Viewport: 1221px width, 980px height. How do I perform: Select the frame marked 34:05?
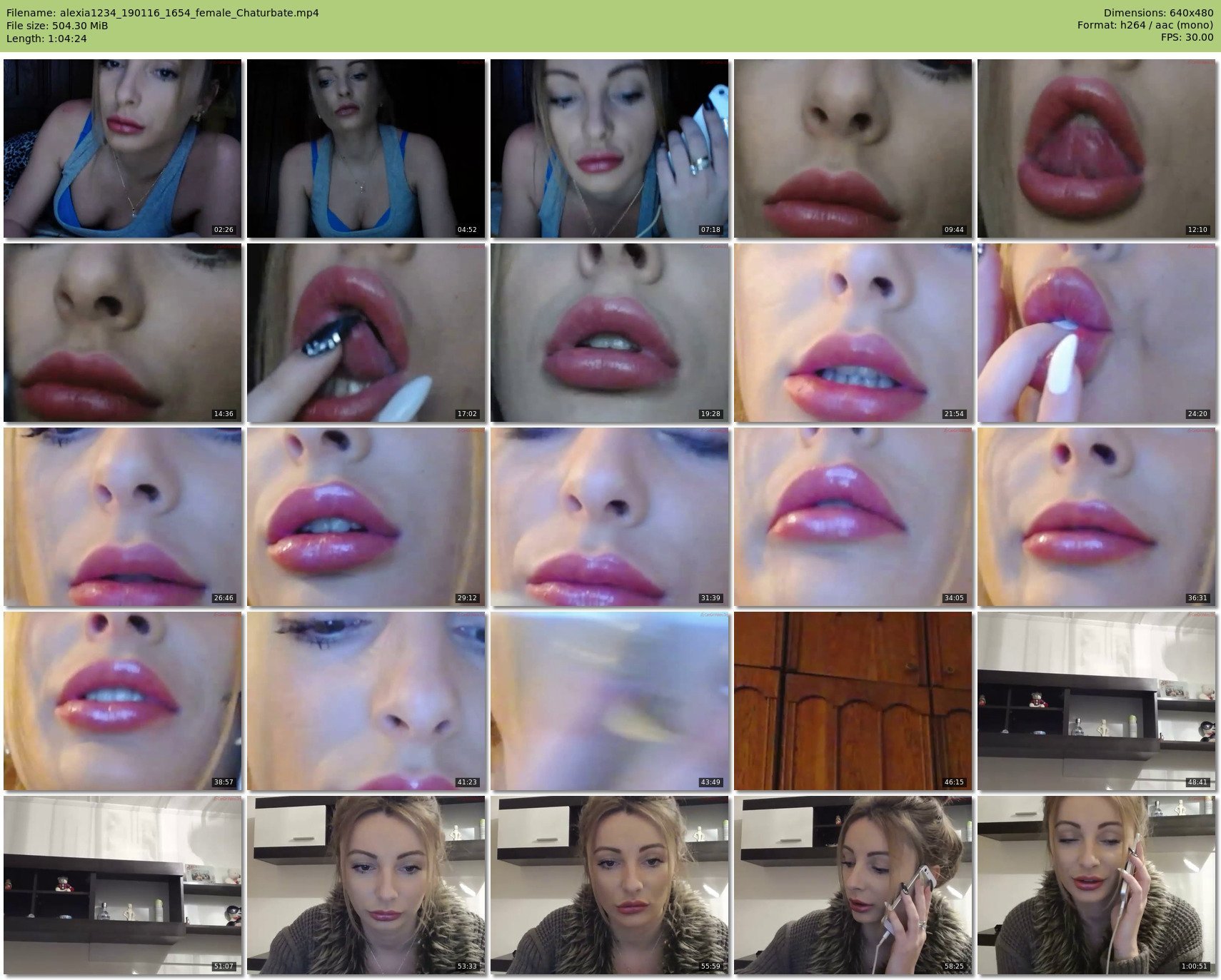(853, 517)
